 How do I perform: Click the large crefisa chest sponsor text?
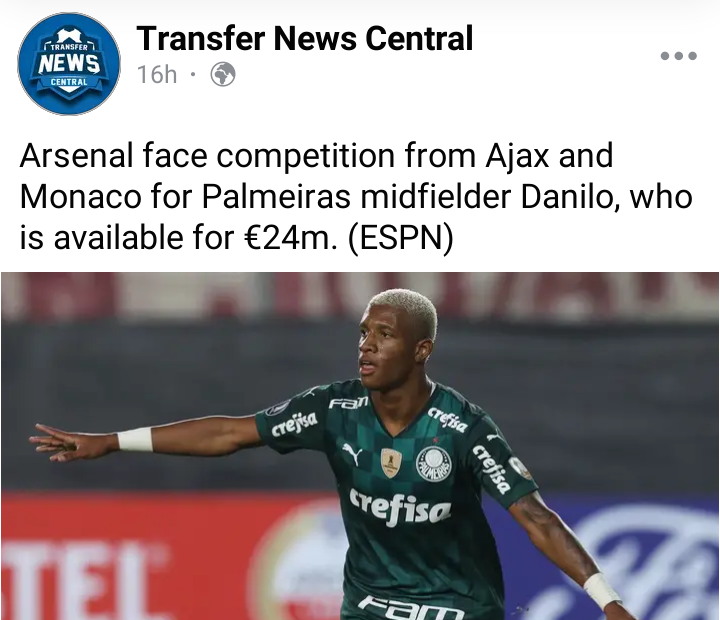click(400, 507)
